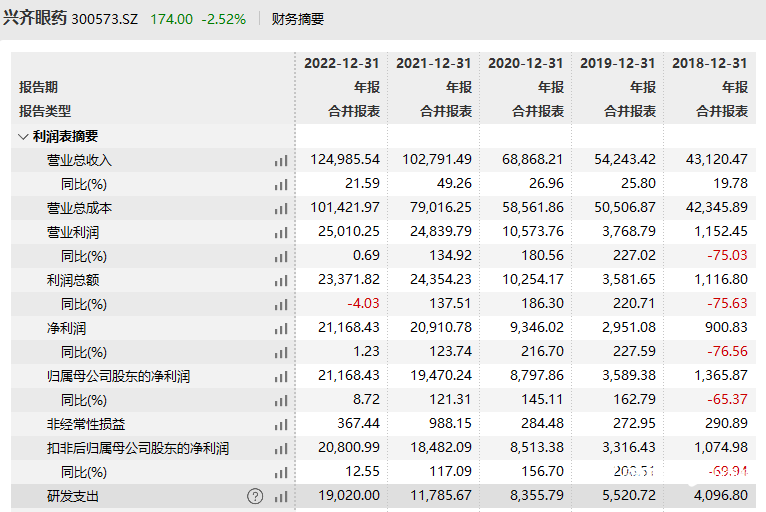
Task: Select the 2019-12-31 column header
Action: click(617, 64)
